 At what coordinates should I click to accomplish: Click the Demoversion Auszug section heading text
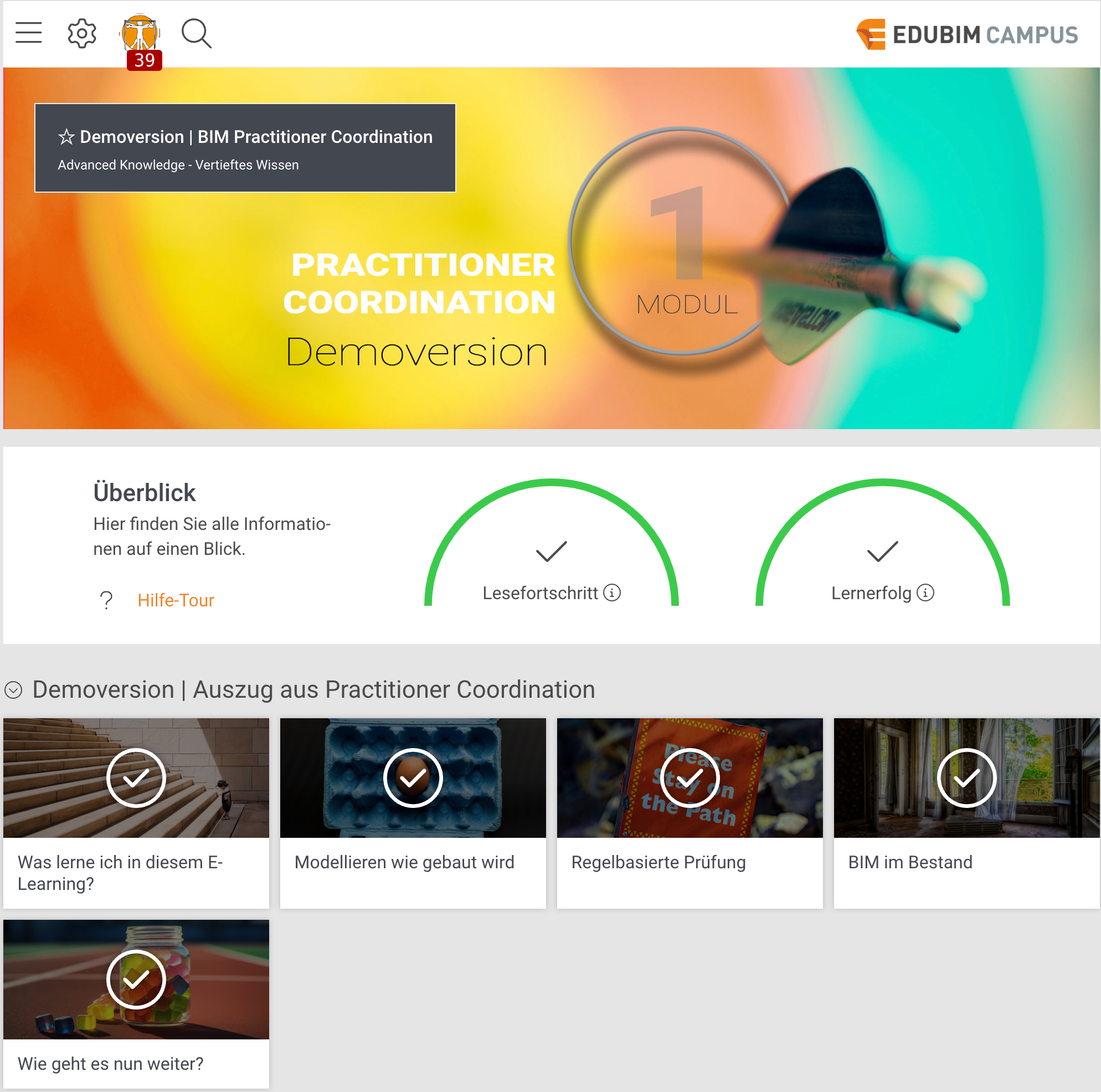coord(313,689)
